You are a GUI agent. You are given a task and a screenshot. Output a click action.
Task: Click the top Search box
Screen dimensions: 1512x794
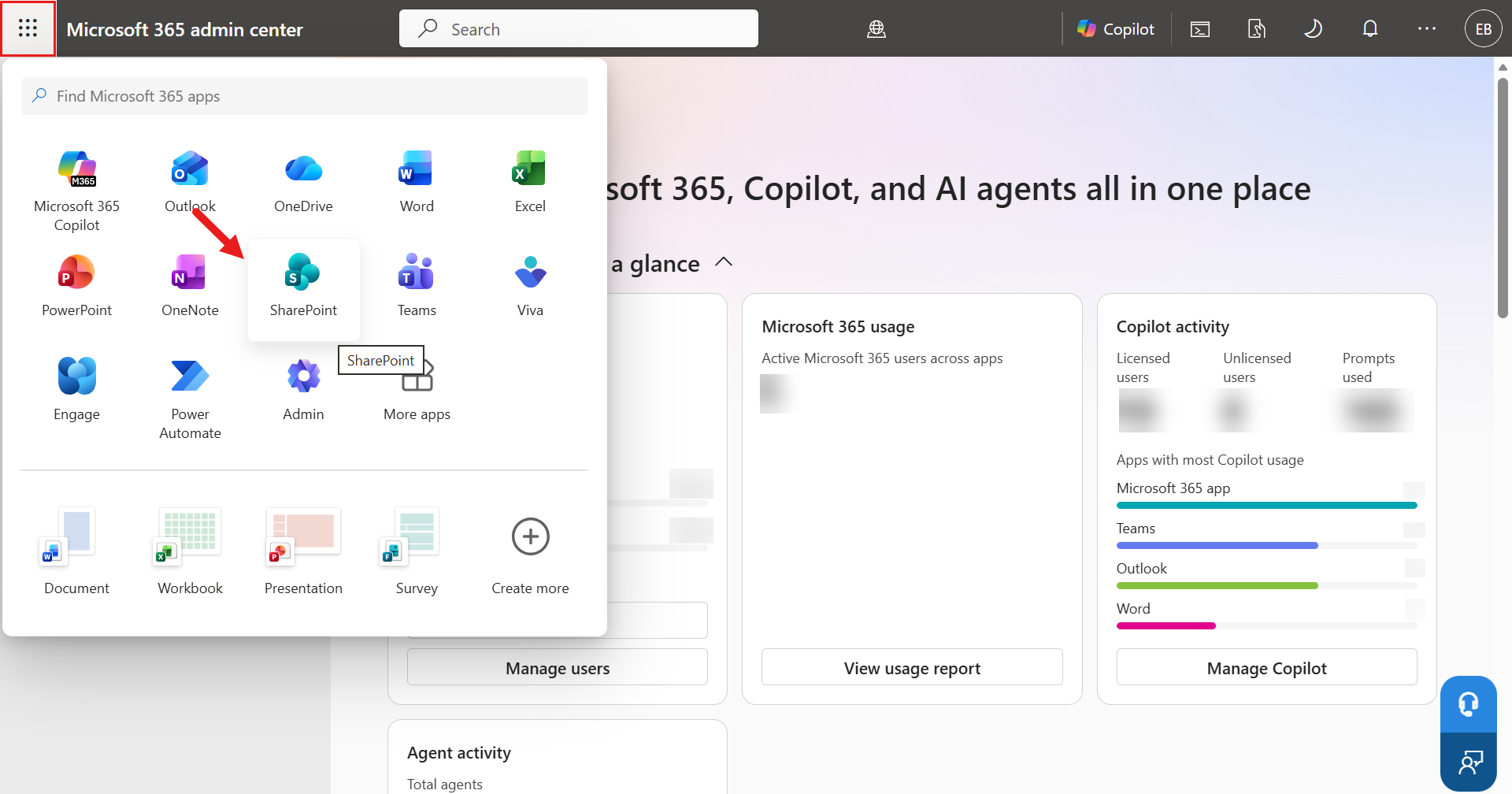[579, 29]
